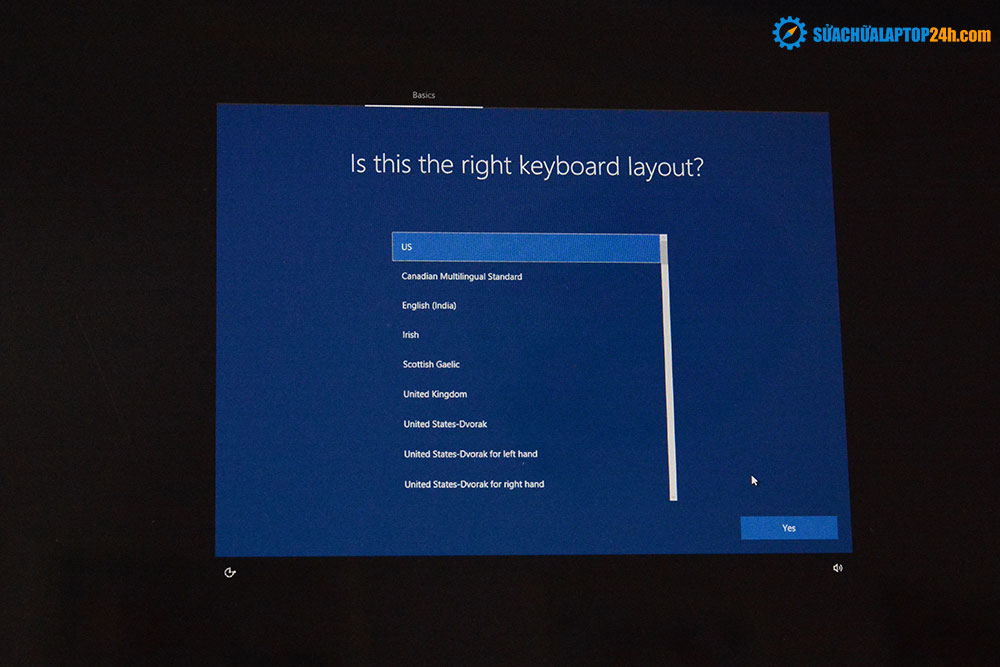Click the progress line under Basics
This screenshot has width=1000, height=667.
[424, 105]
